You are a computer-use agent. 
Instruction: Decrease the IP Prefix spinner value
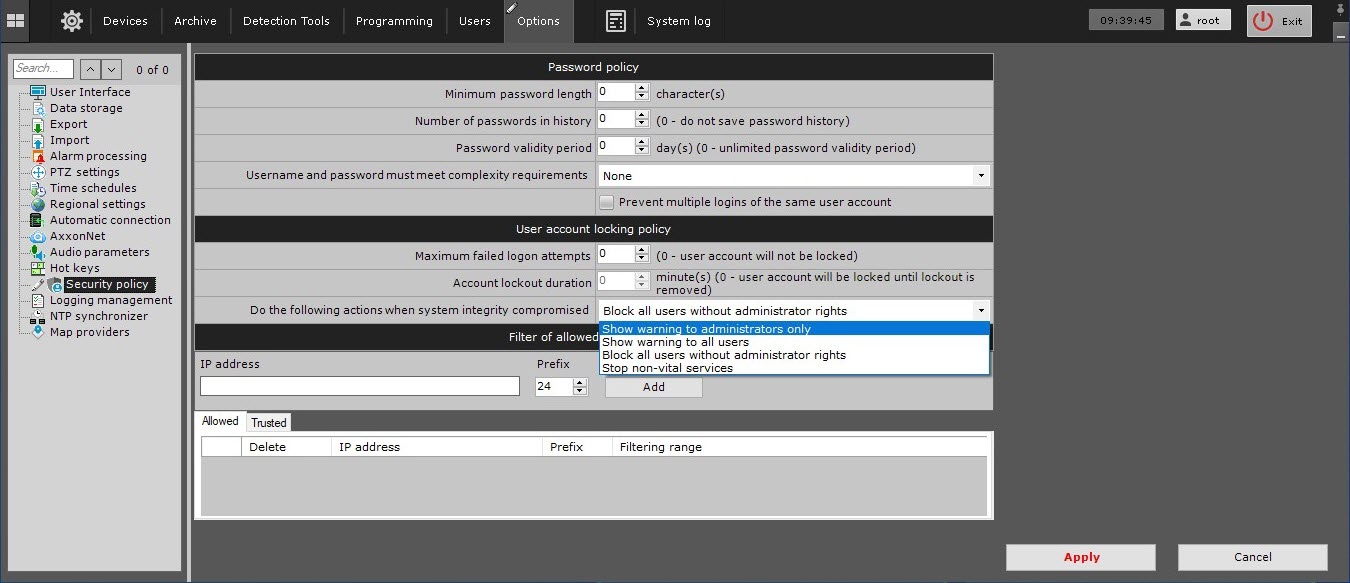[x=580, y=391]
